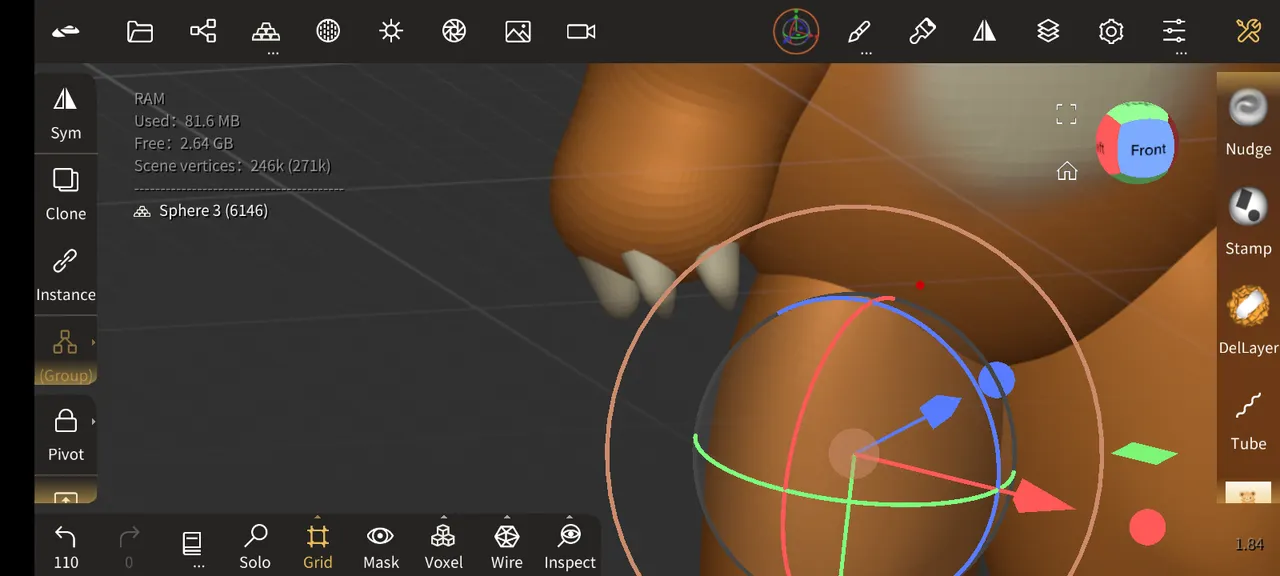The height and width of the screenshot is (576, 1280).
Task: Toggle Sym symmetry on the left panel
Action: [66, 113]
